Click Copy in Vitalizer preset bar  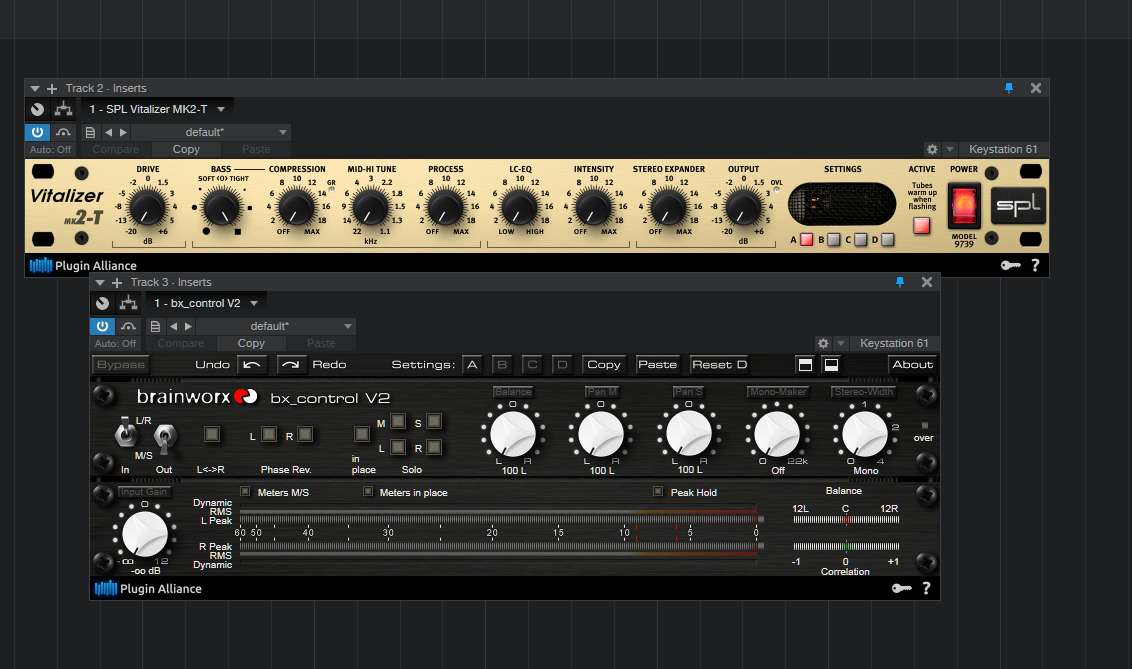(x=186, y=149)
